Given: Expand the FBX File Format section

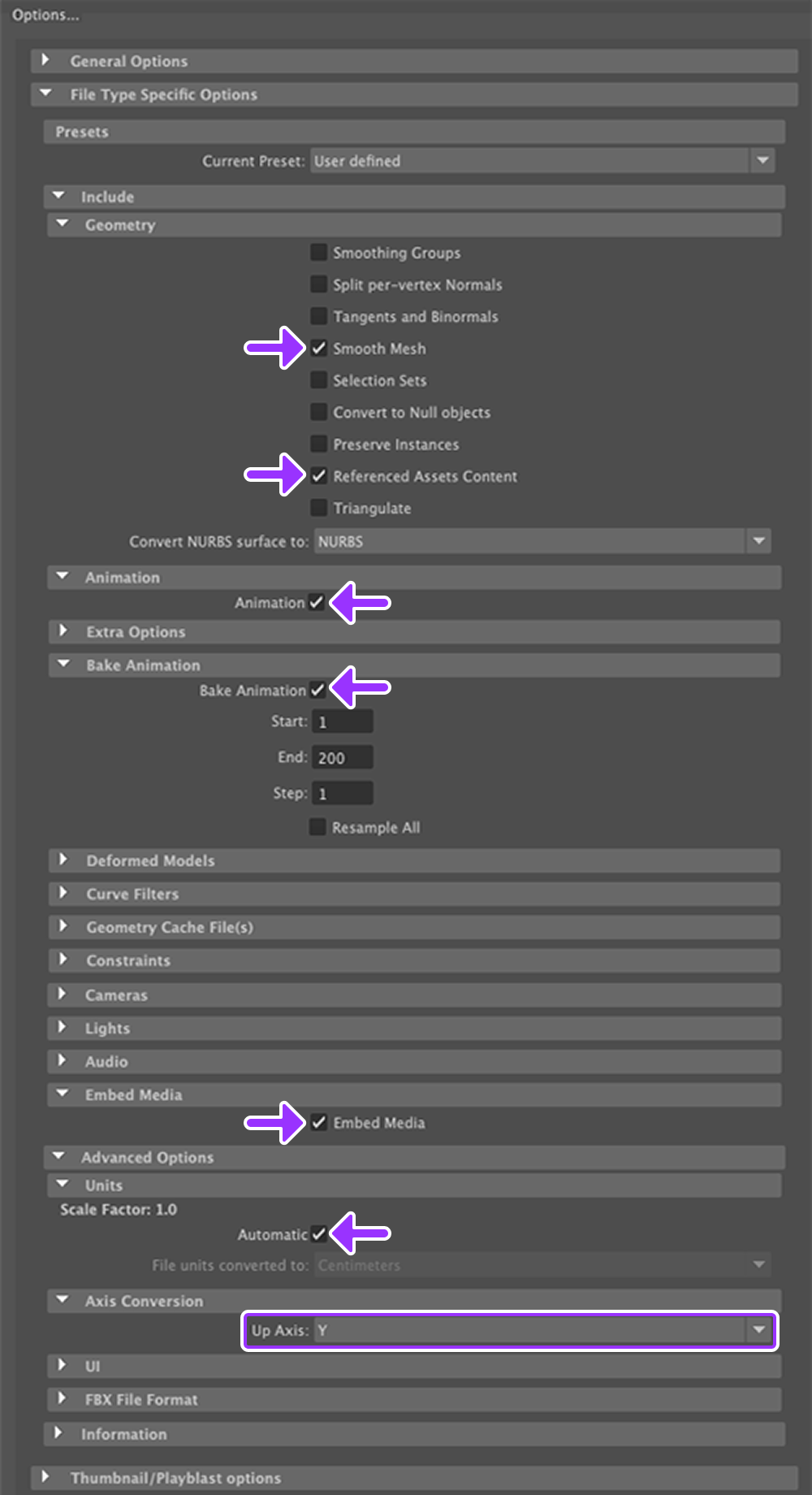Looking at the screenshot, I should pos(414,1400).
